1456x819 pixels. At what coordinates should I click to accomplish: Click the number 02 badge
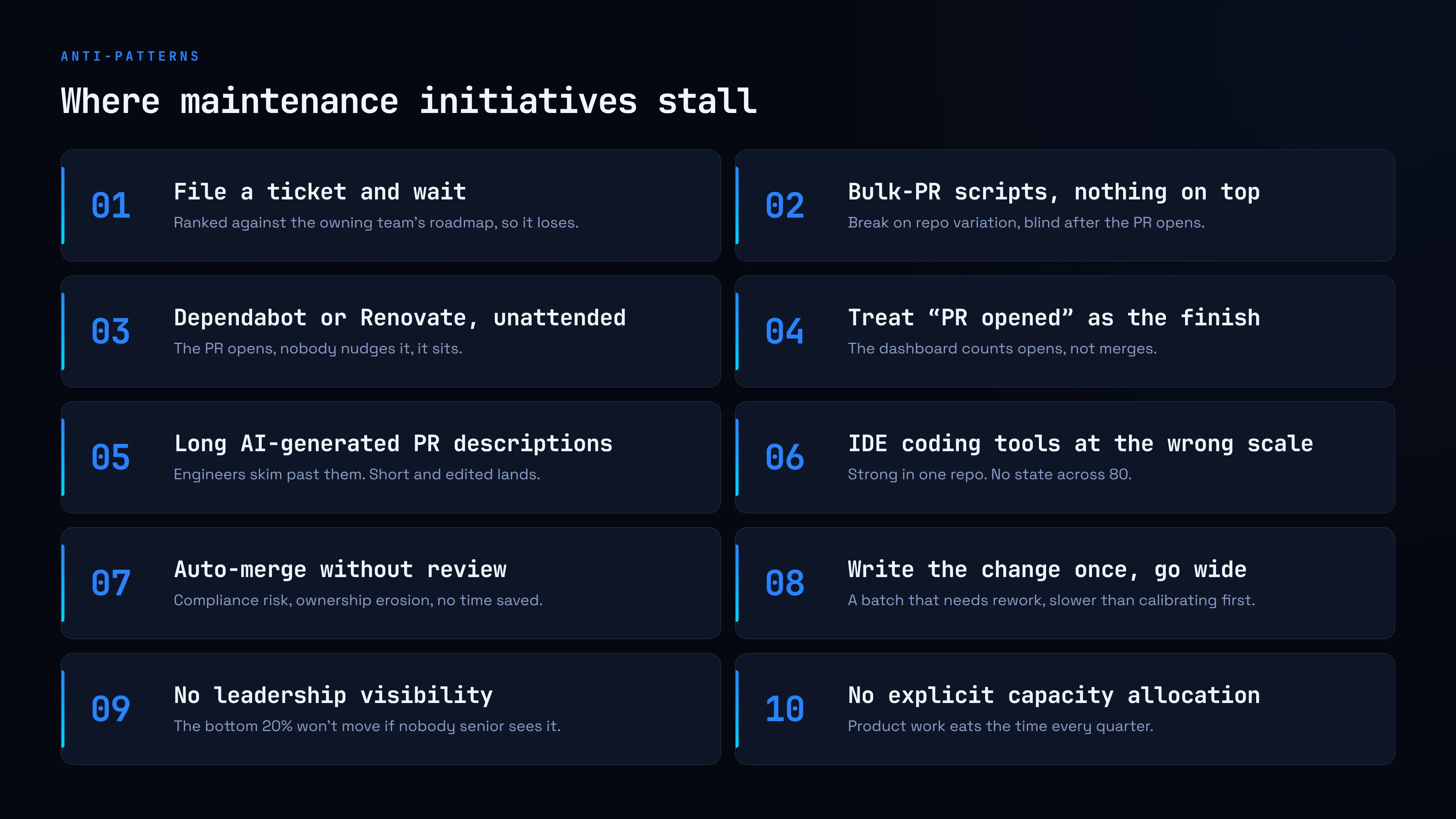[x=784, y=206]
